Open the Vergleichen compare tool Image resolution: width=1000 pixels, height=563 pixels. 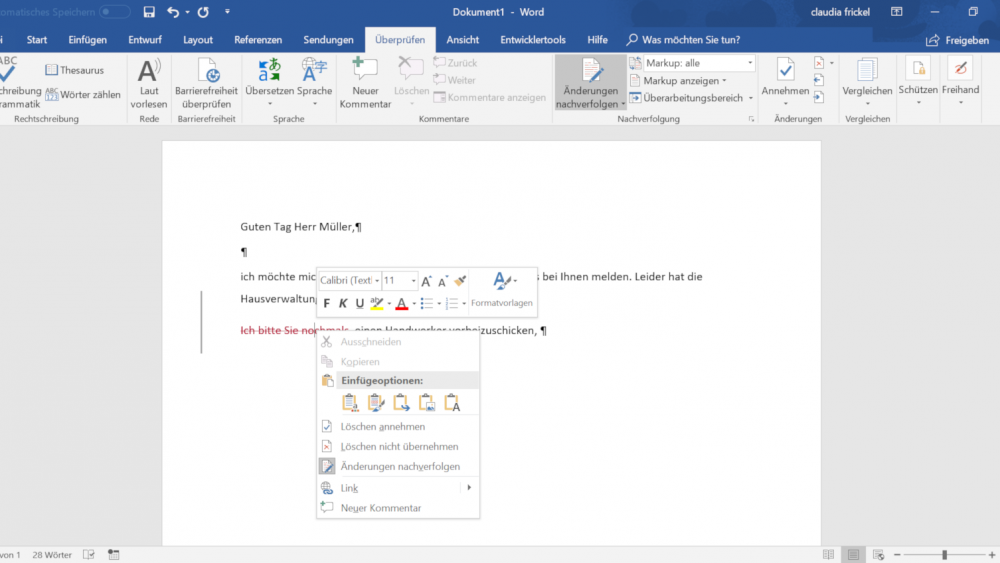tap(867, 84)
